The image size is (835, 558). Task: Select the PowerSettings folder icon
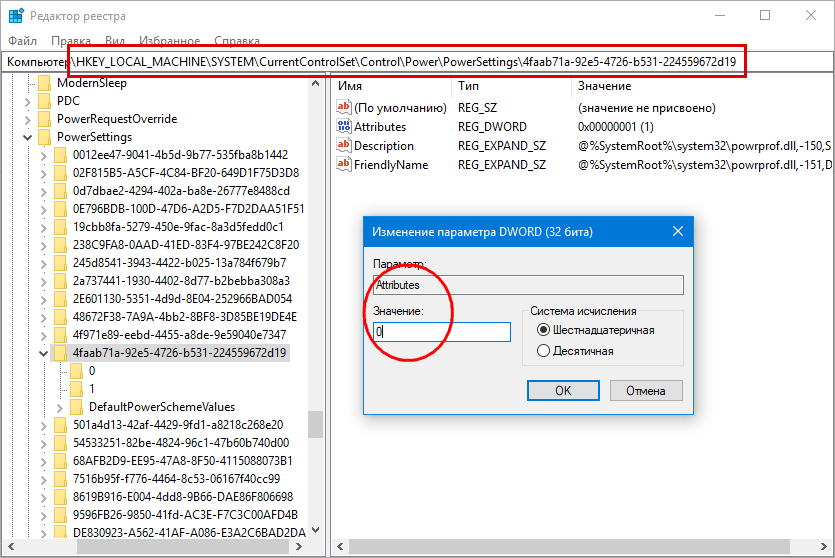tap(45, 137)
